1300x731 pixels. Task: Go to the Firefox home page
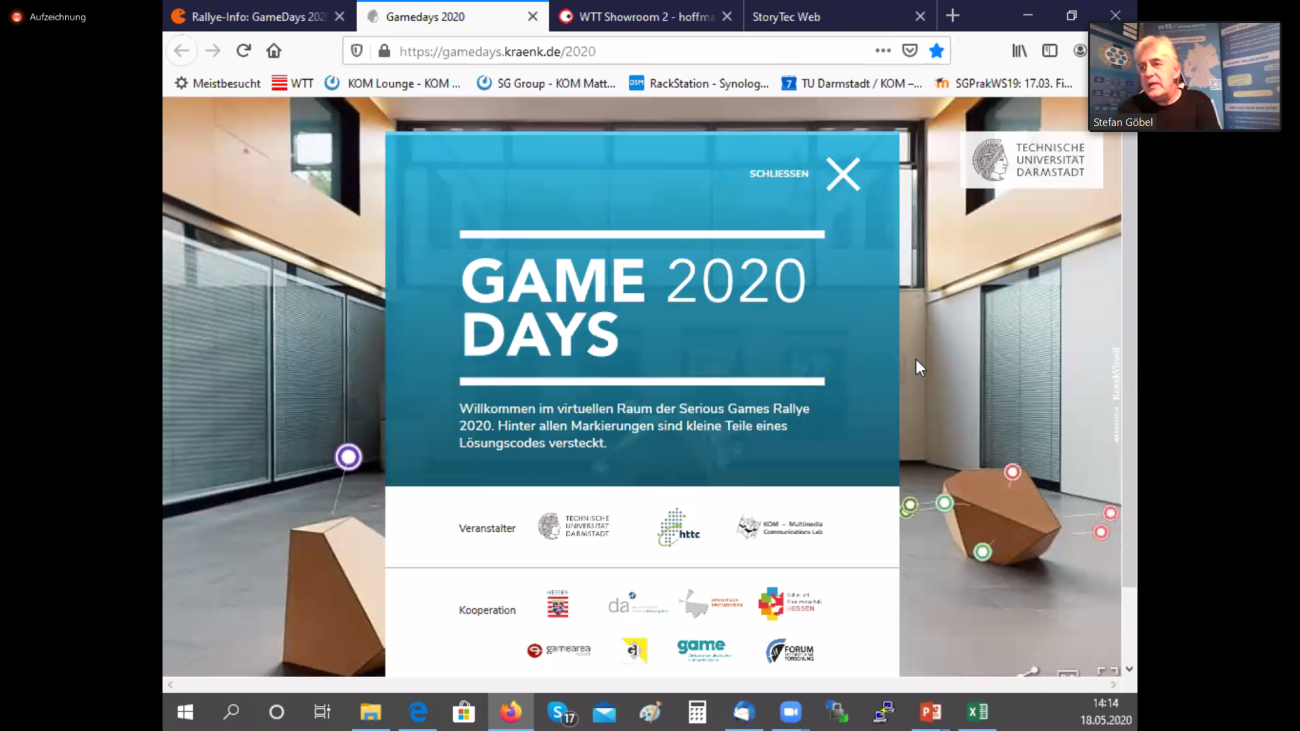click(274, 50)
